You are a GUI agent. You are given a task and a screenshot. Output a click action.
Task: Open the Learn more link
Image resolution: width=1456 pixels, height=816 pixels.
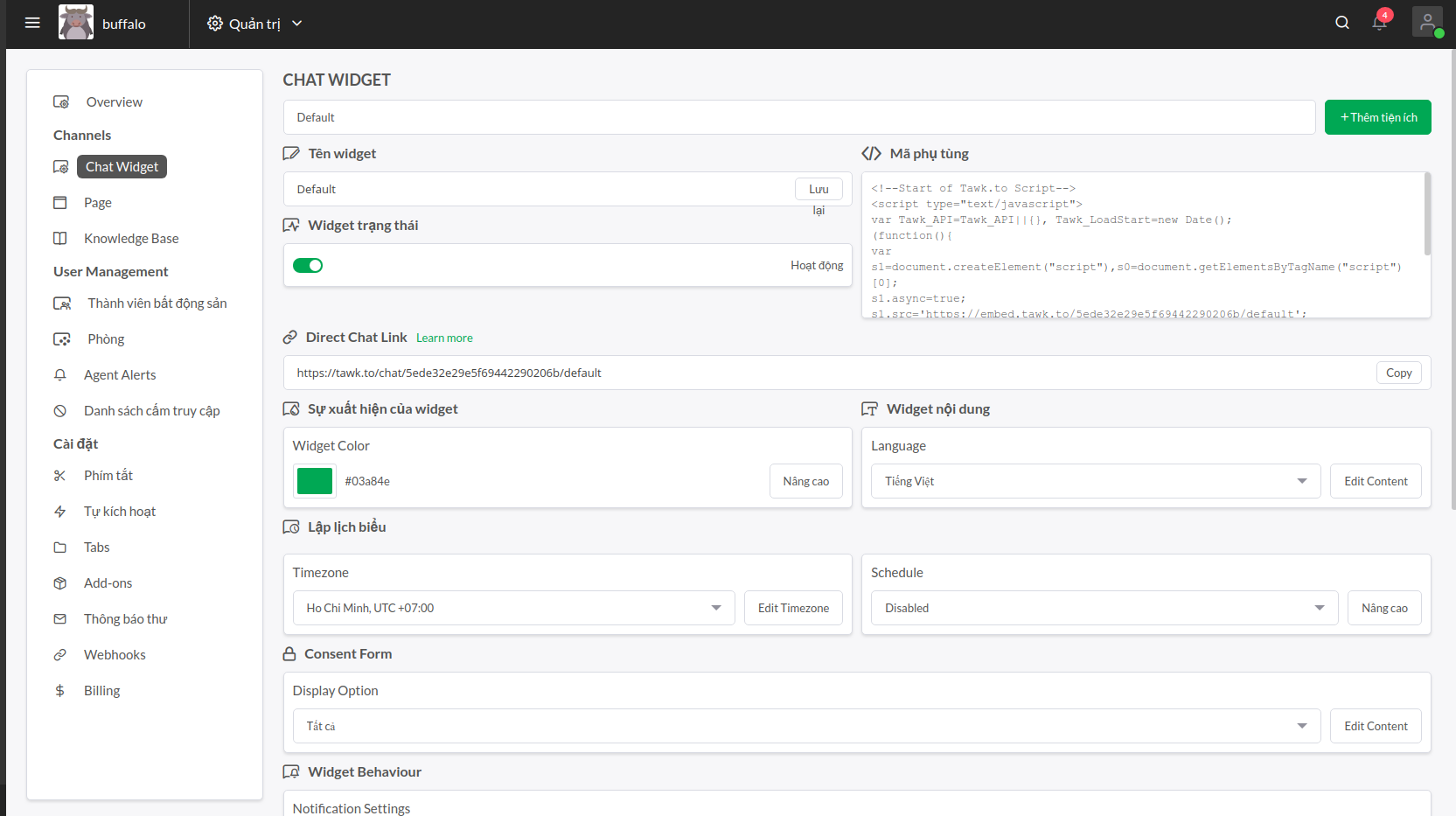[x=444, y=338]
